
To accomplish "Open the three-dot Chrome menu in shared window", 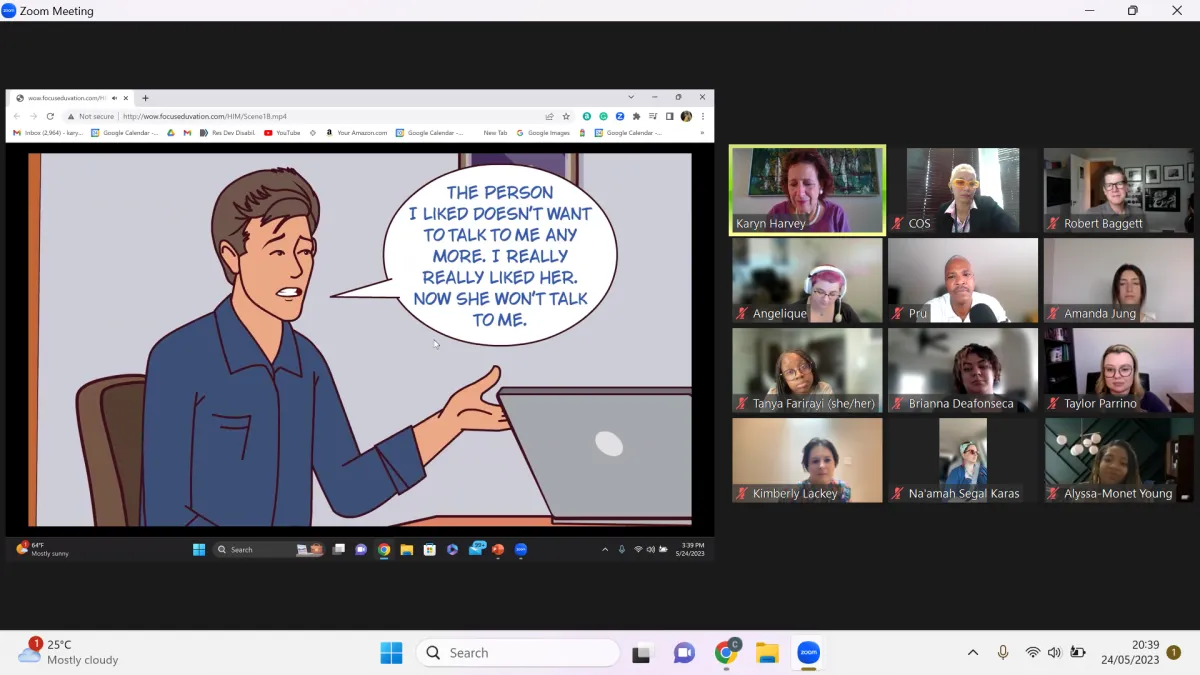I will [703, 116].
